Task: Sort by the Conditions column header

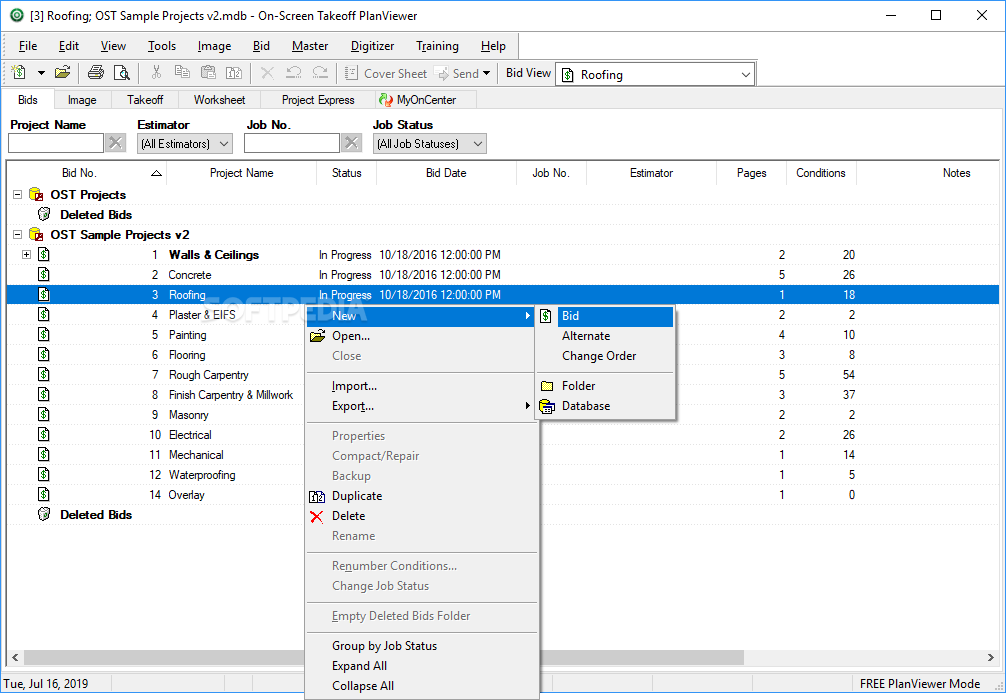Action: point(821,173)
